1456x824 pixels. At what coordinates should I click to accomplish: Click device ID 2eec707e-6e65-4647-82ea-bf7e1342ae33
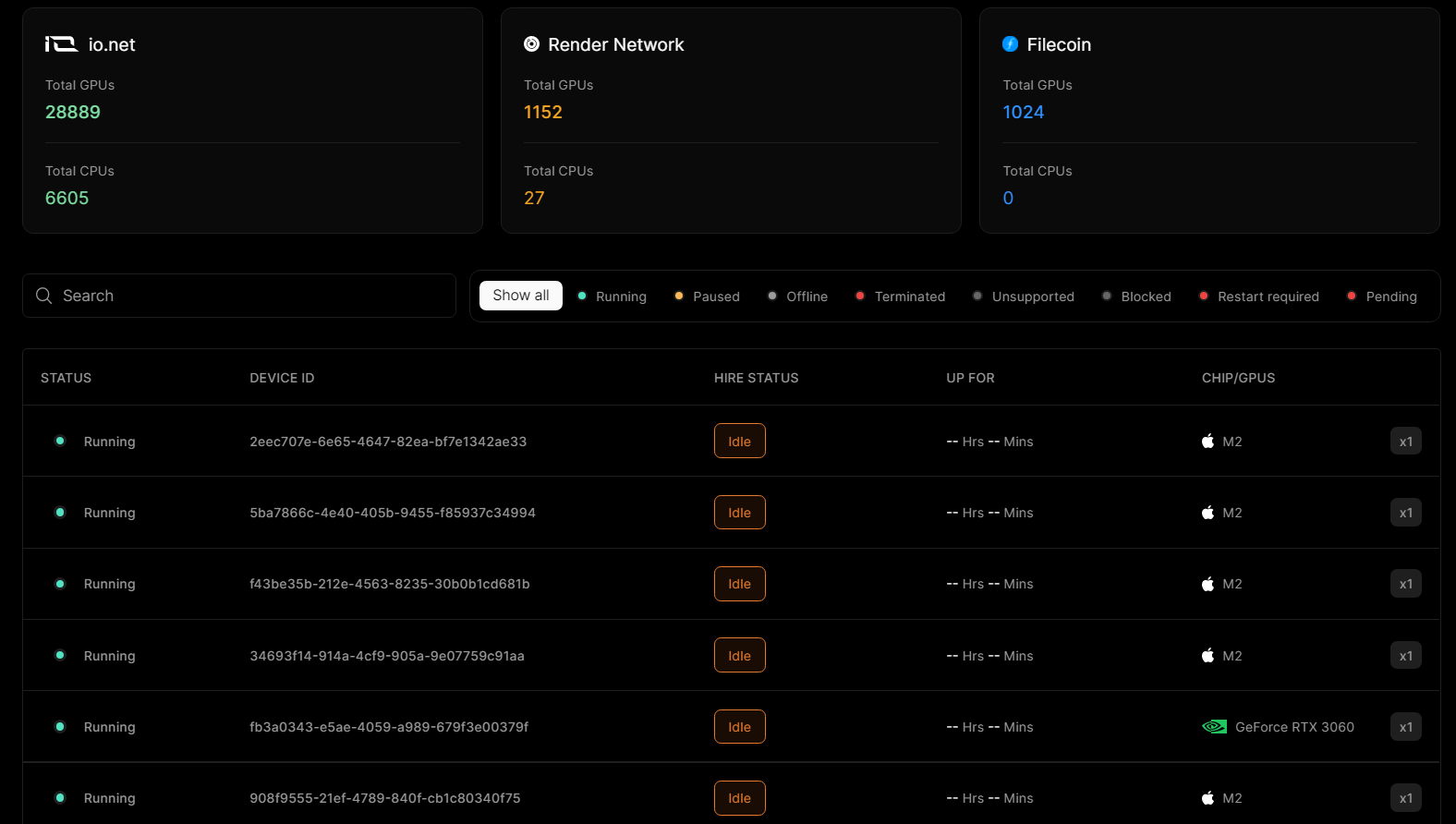(x=388, y=442)
